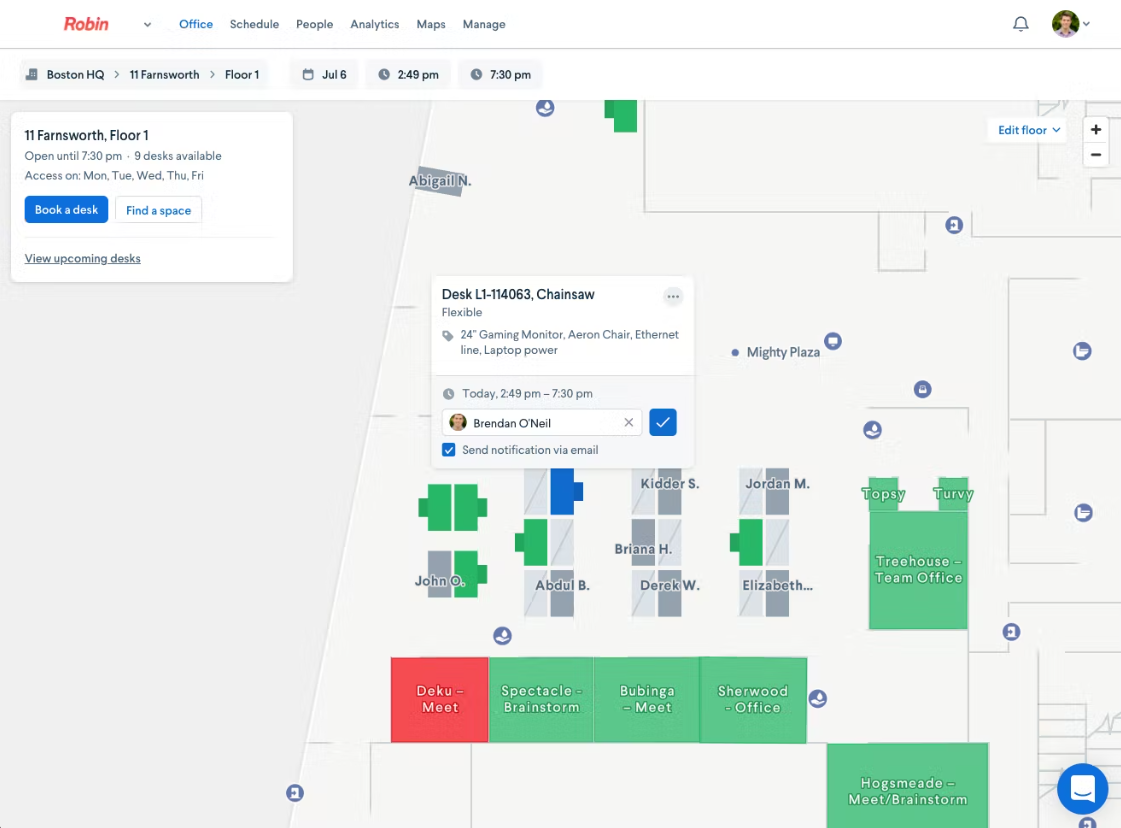
Task: Open the notifications bell
Action: point(1020,24)
